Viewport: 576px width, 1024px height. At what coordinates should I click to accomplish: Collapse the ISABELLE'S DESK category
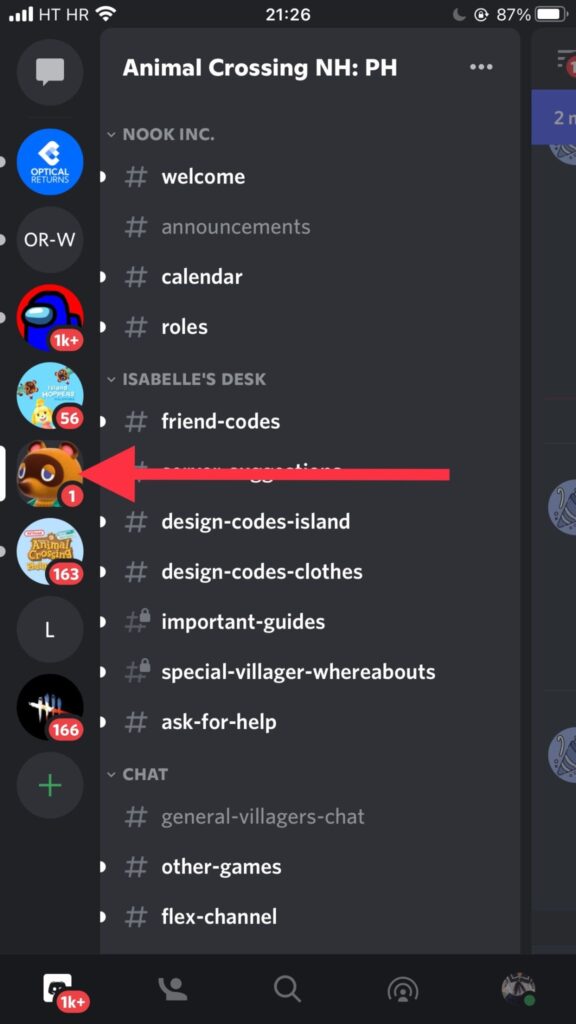[x=186, y=379]
